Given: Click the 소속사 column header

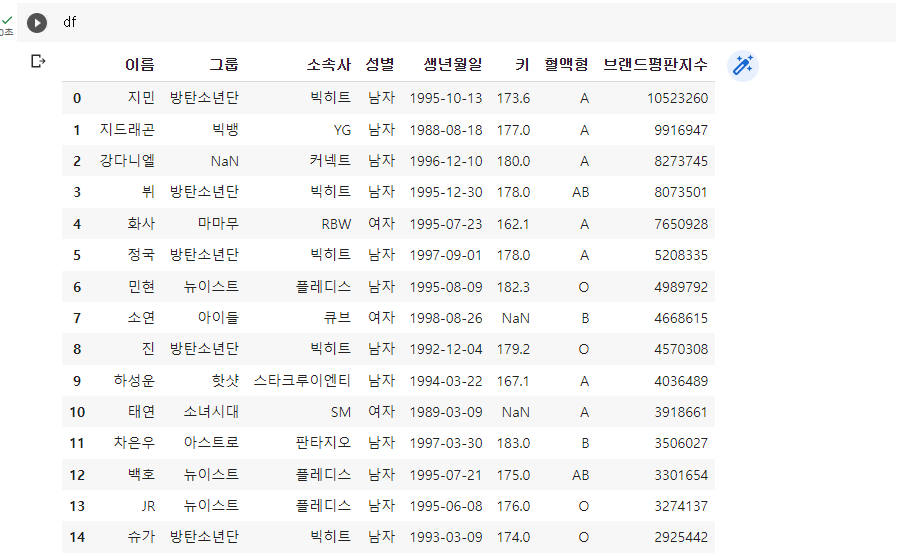Looking at the screenshot, I should [328, 64].
